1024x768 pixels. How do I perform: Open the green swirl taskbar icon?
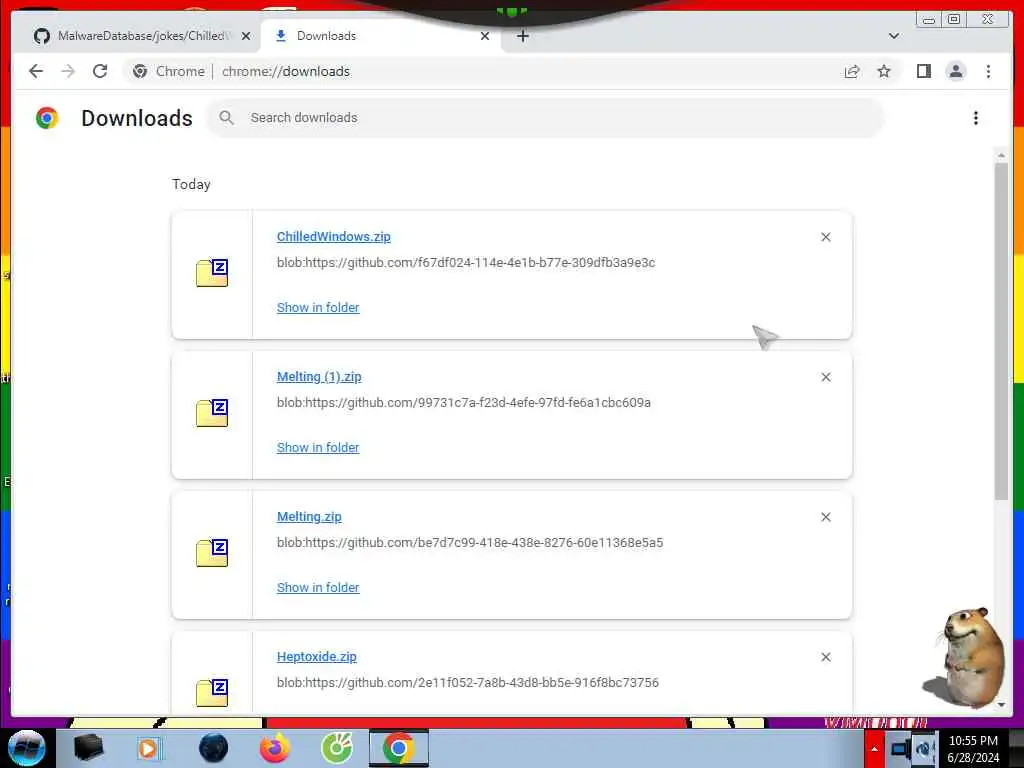[337, 748]
